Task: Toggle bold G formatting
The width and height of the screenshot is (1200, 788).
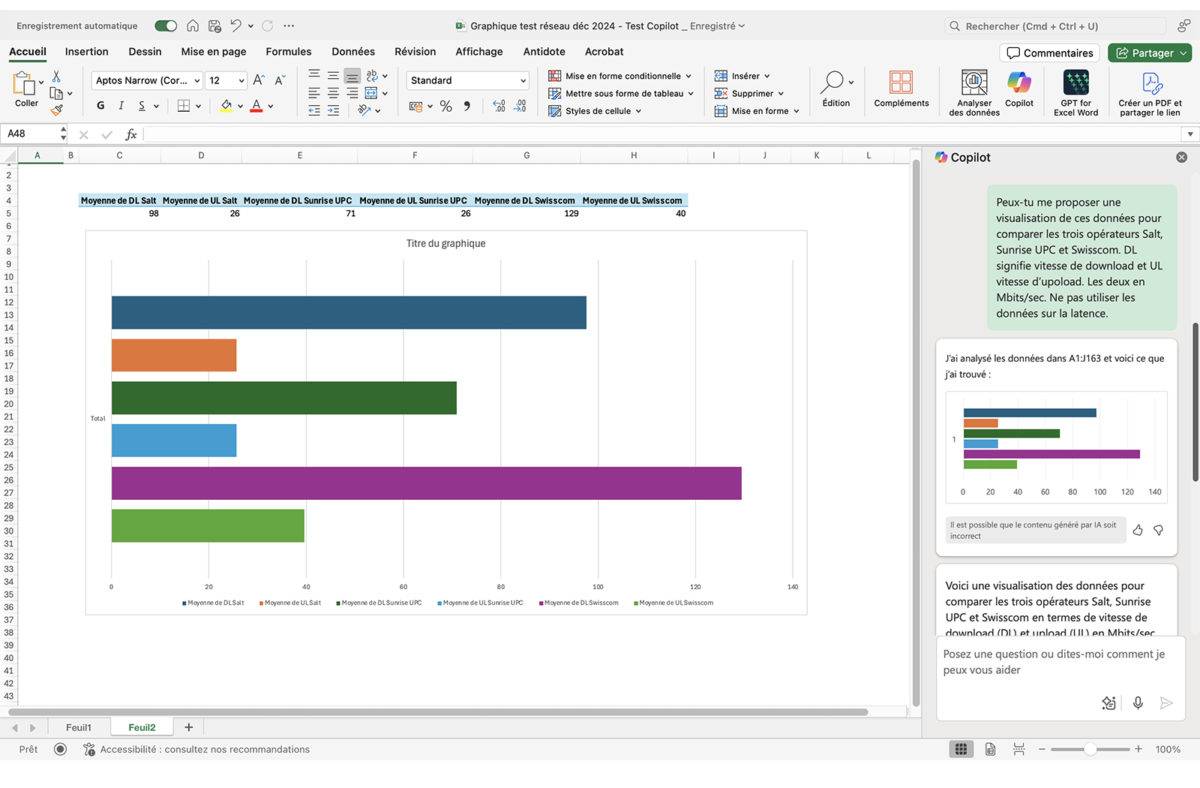Action: (x=100, y=105)
